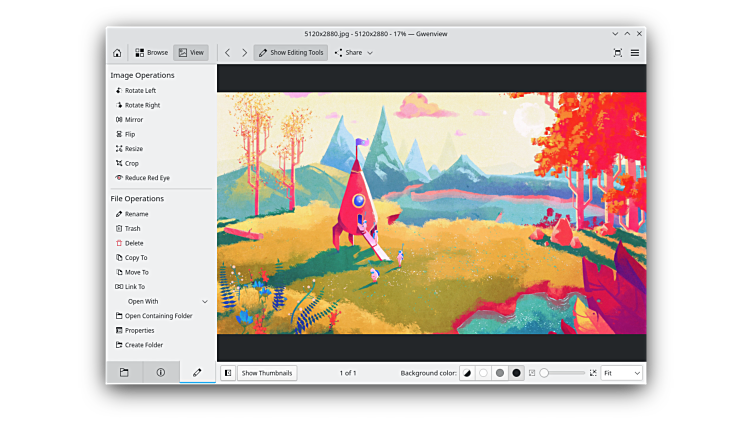Toggle the sidebar visibility button
The width and height of the screenshot is (752, 423).
click(227, 373)
